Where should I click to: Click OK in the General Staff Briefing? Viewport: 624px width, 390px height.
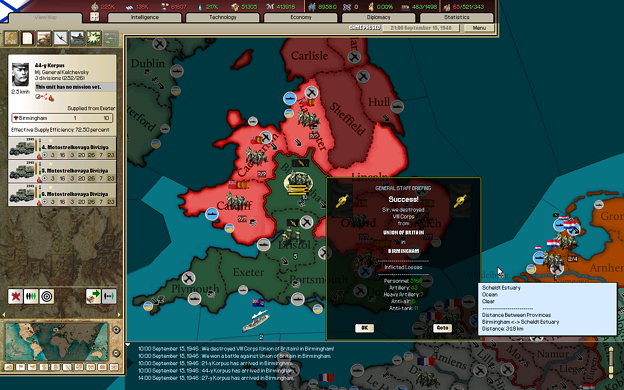(364, 328)
